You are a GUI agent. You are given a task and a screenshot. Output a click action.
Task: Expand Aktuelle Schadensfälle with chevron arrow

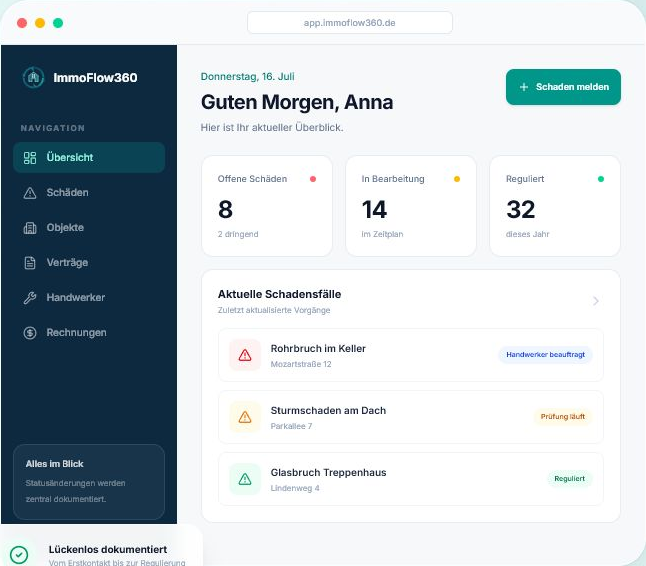click(x=596, y=301)
